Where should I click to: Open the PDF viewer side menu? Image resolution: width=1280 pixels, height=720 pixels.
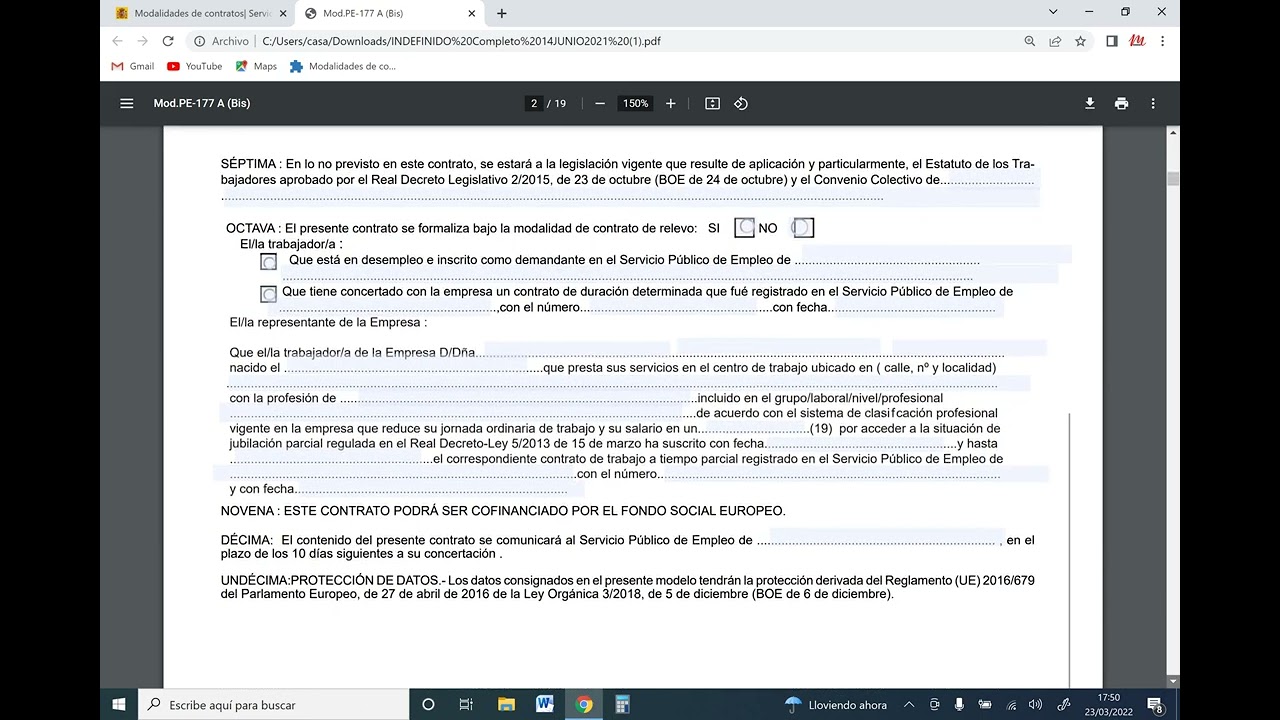point(126,103)
